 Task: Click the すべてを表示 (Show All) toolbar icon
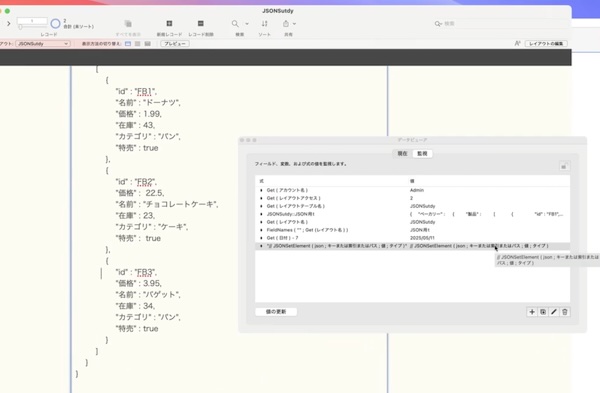click(128, 24)
